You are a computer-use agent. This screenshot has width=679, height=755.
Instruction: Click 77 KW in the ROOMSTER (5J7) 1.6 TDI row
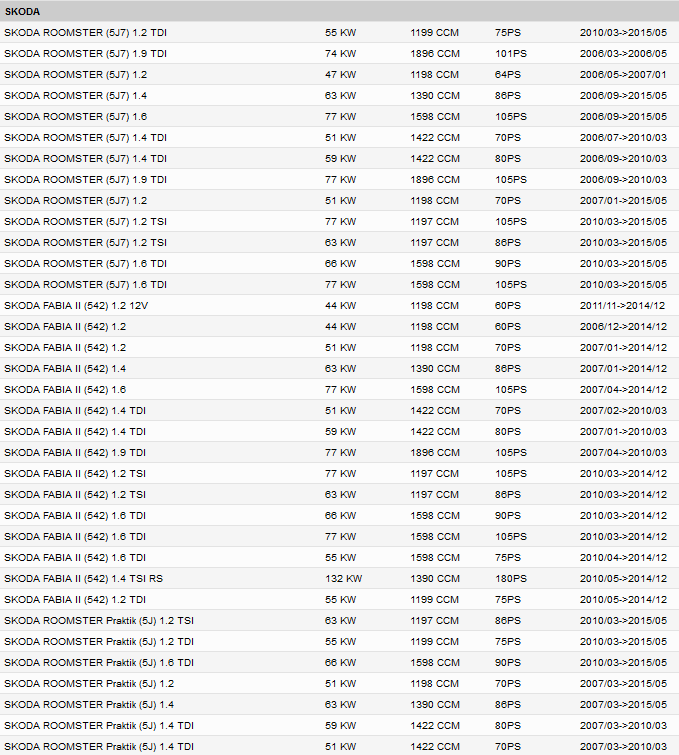click(340, 285)
